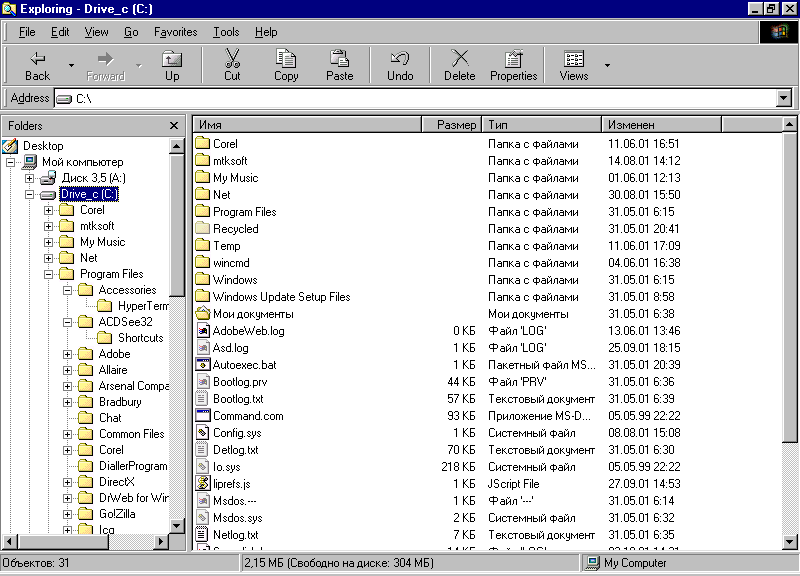The image size is (800, 576).
Task: Select the Мои документы folder icon
Action: (203, 313)
